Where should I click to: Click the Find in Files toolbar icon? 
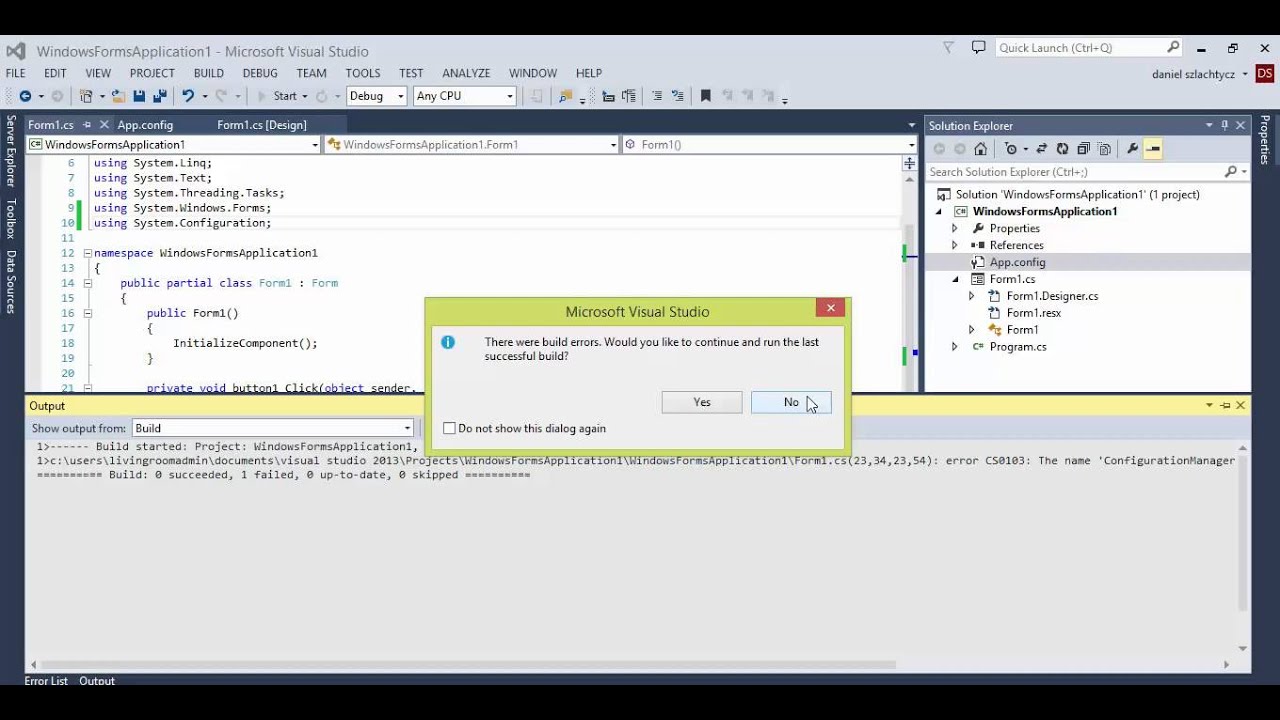[x=565, y=96]
